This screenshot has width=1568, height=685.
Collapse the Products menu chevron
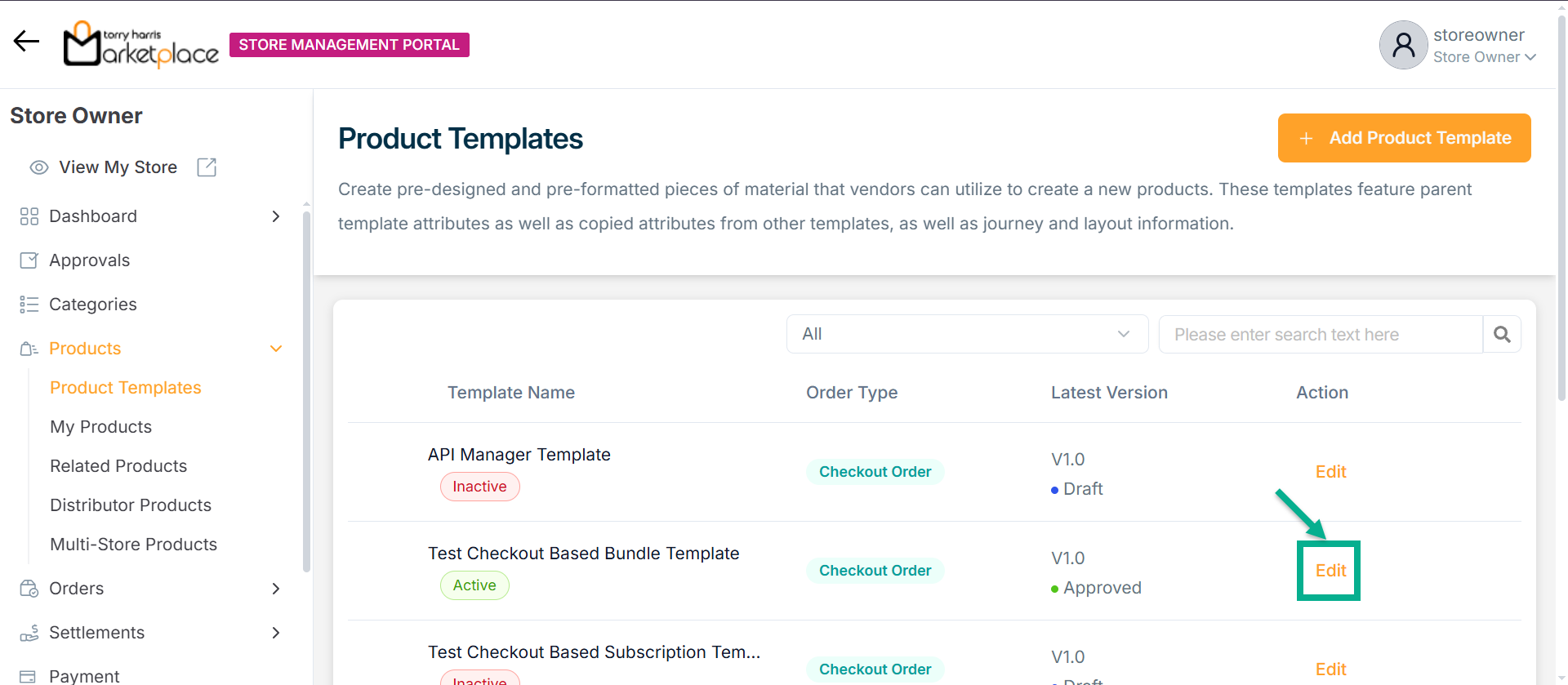(276, 349)
